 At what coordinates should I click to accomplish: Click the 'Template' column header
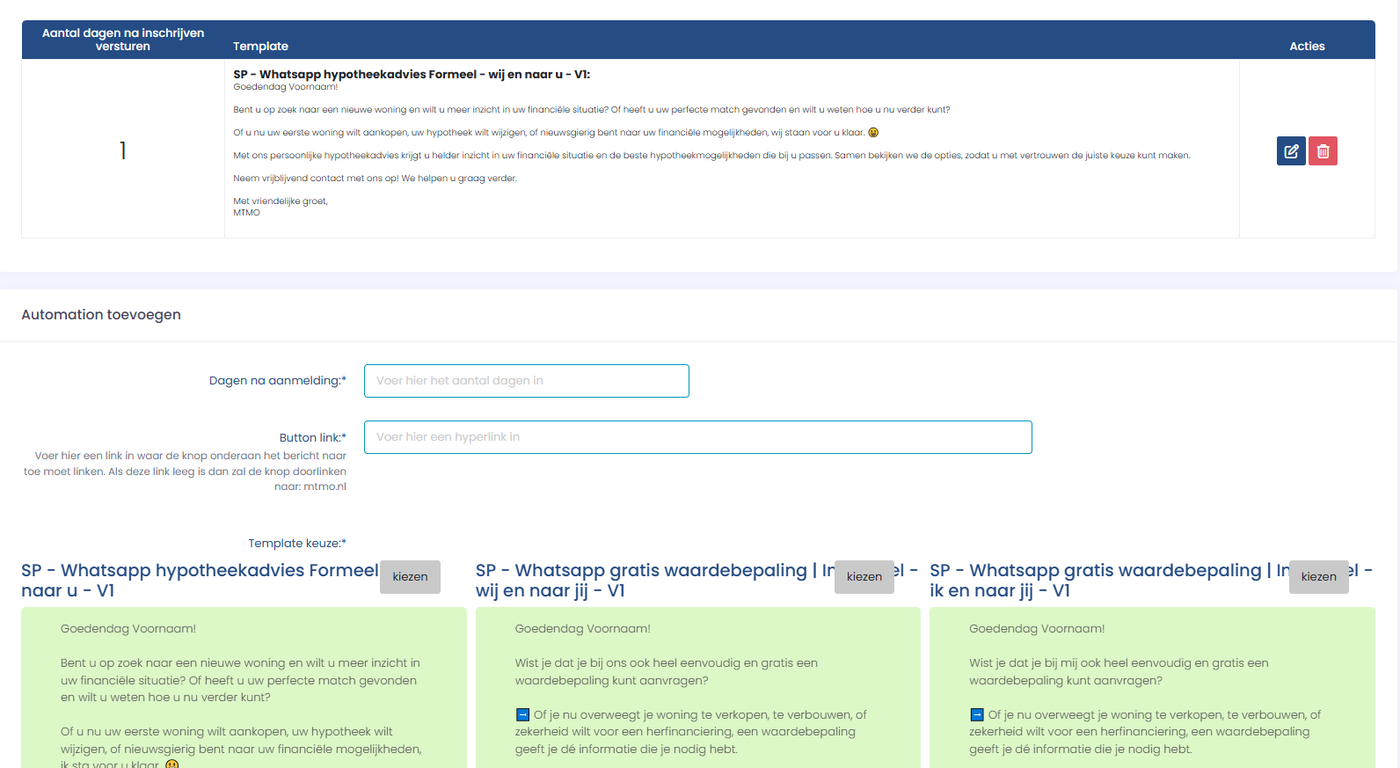[260, 46]
